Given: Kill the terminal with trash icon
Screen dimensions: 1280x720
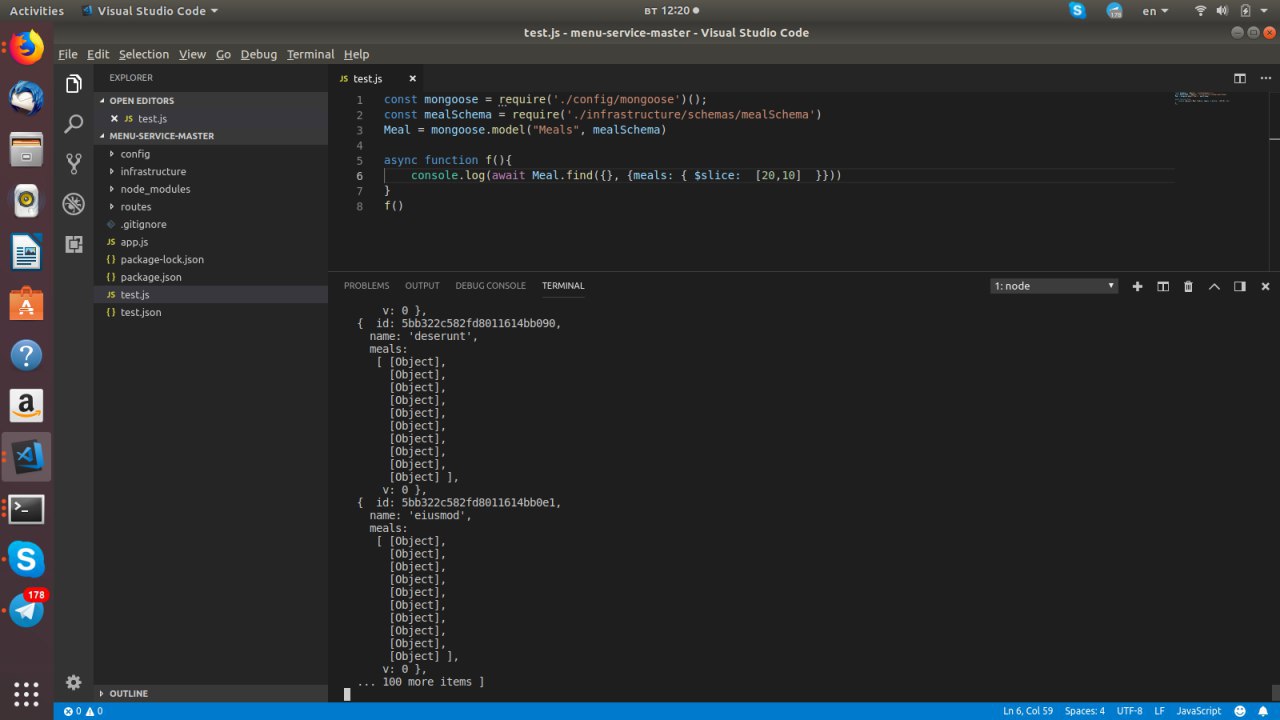Looking at the screenshot, I should pos(1188,286).
